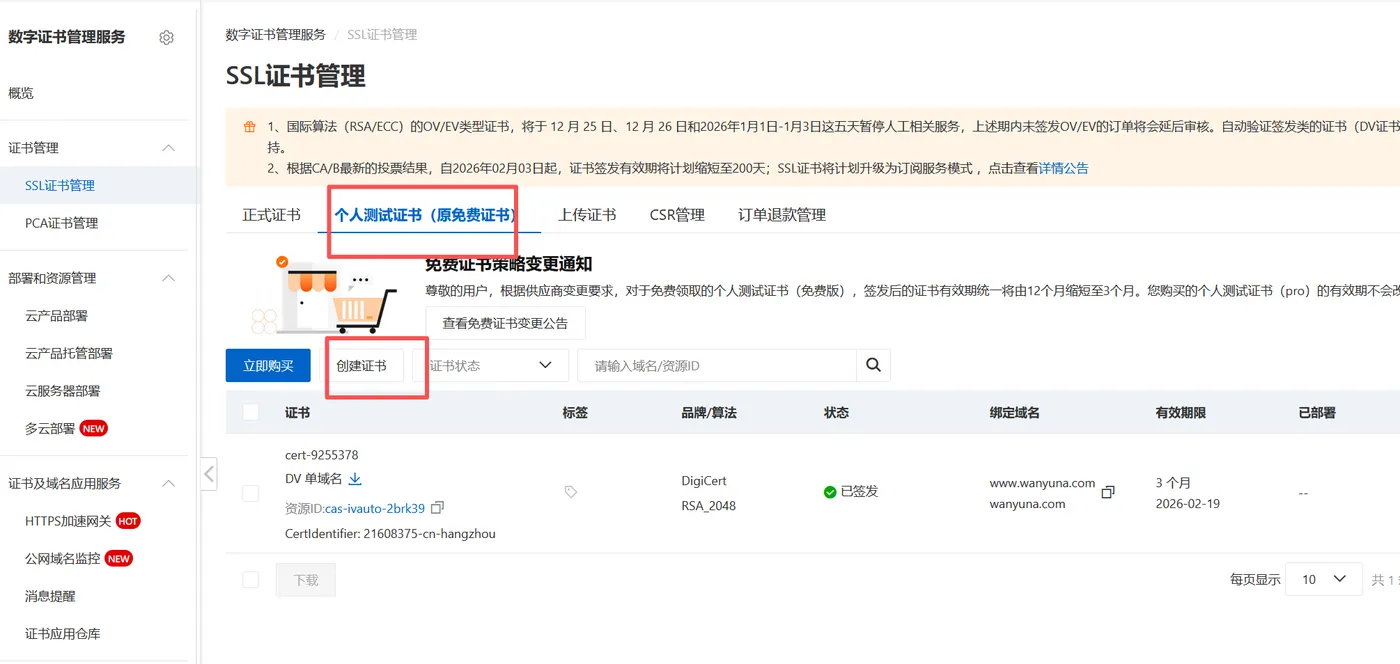Open the resource ID link cas-ivauto-2brk39

[x=375, y=508]
